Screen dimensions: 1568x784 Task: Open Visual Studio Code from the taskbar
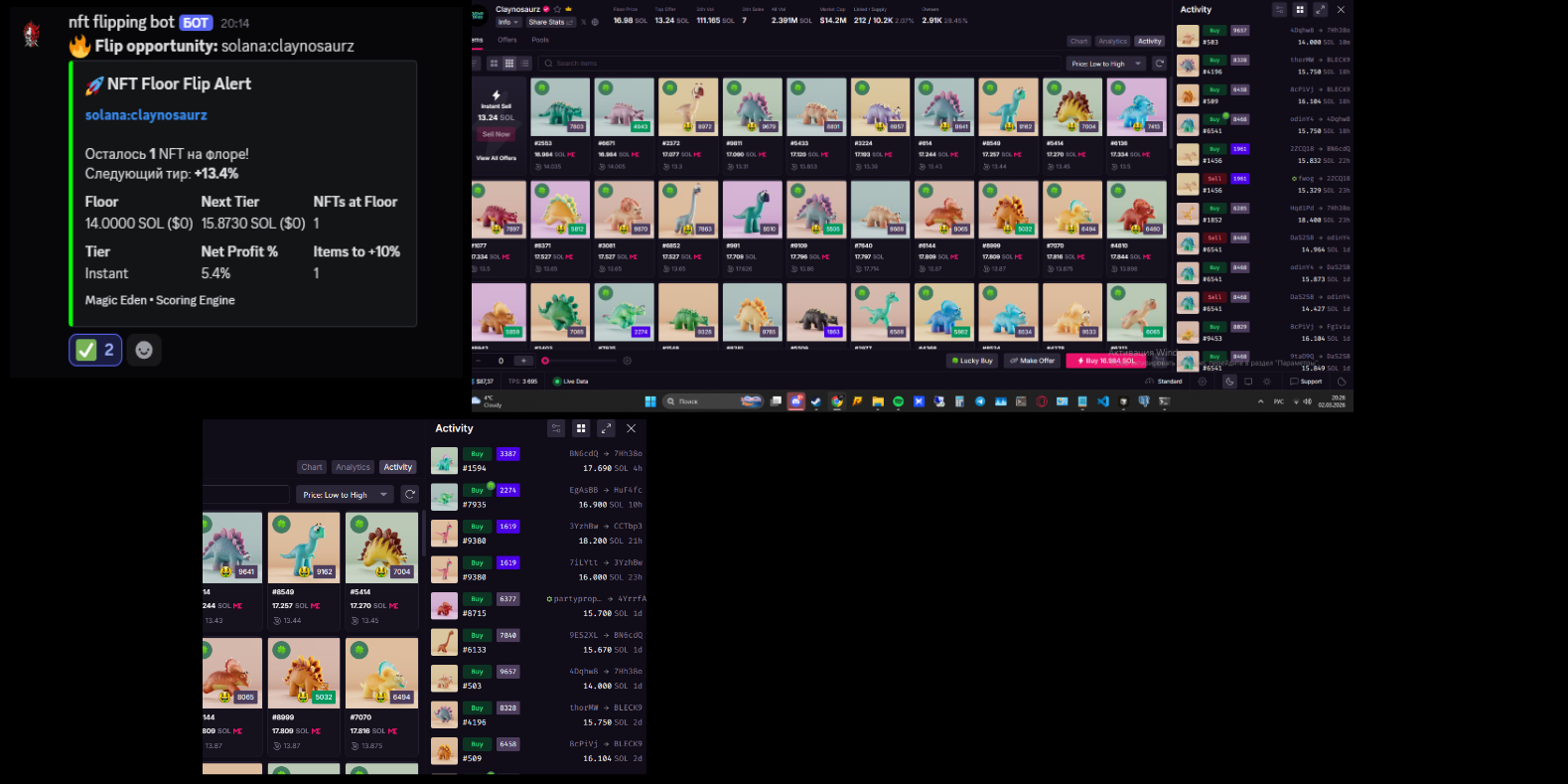1103,401
